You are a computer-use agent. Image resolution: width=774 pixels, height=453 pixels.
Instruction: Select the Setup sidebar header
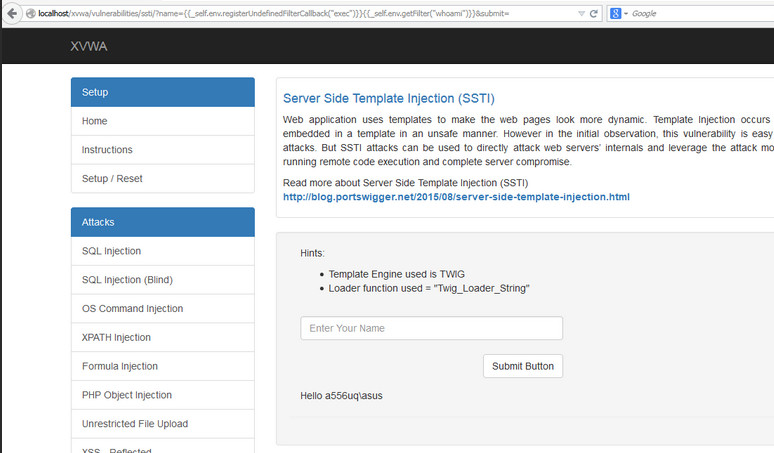pyautogui.click(x=163, y=92)
